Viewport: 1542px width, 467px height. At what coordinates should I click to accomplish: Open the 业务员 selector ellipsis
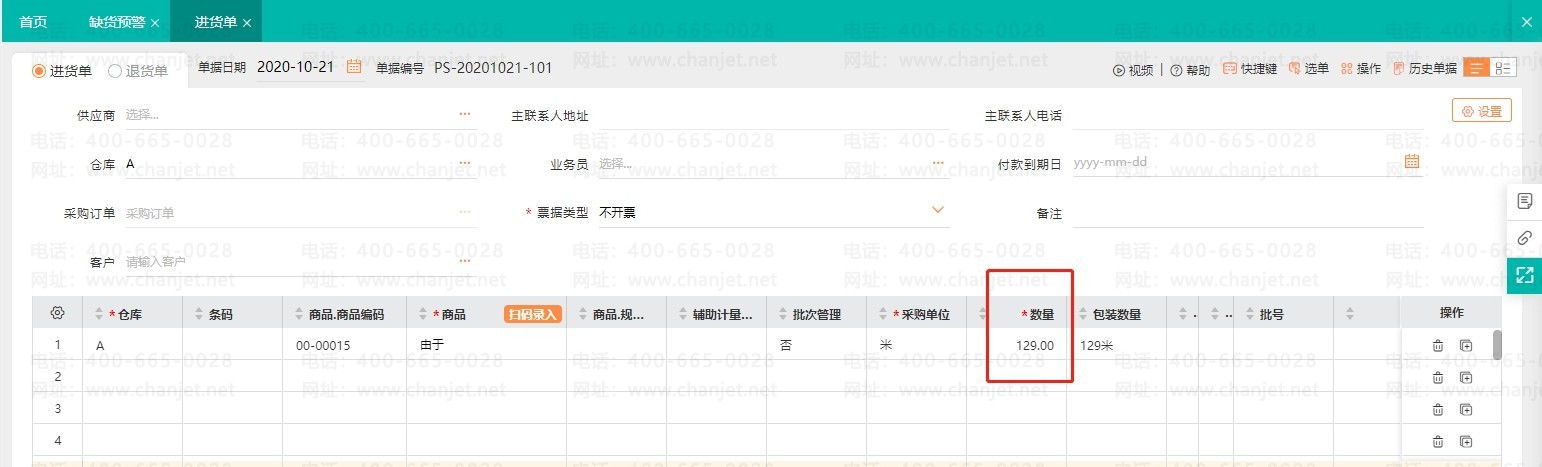[938, 163]
